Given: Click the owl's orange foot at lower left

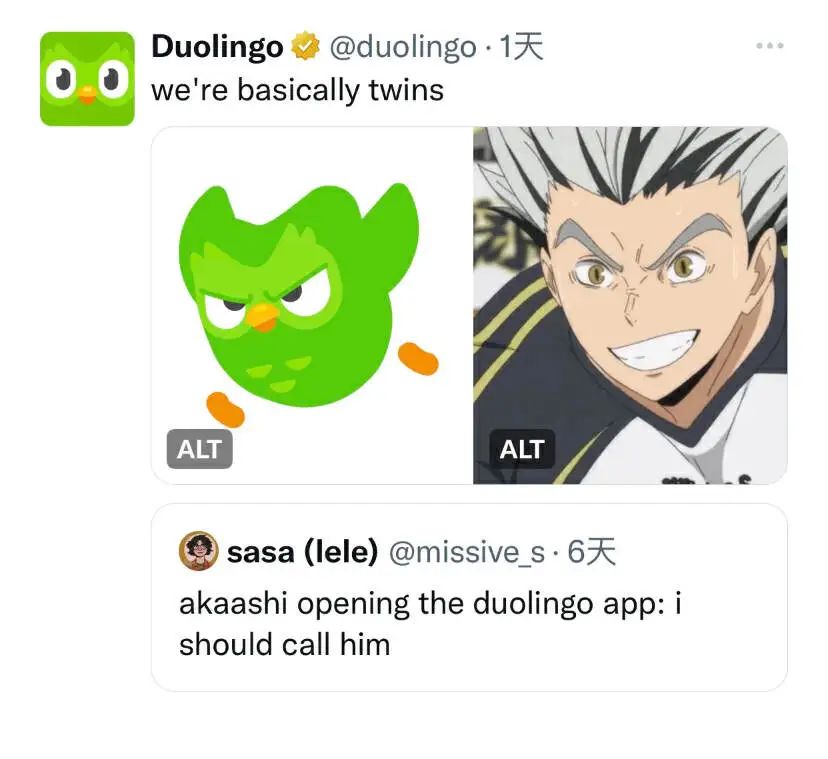Looking at the screenshot, I should 225,409.
